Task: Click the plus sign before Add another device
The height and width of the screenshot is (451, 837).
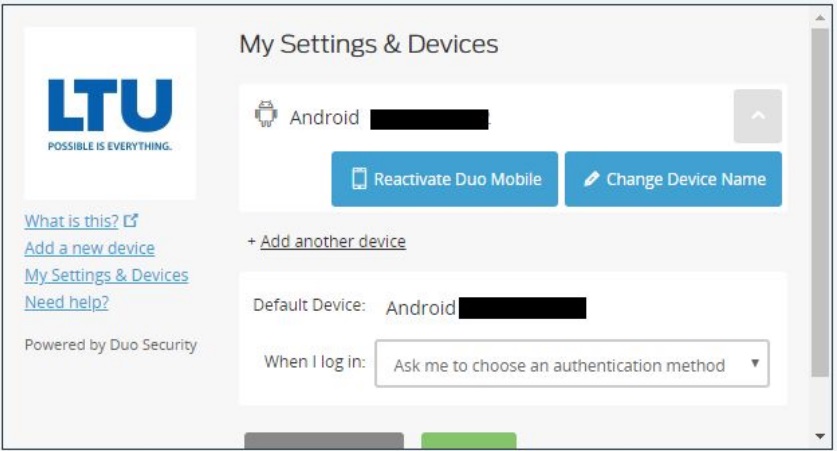Action: [251, 241]
